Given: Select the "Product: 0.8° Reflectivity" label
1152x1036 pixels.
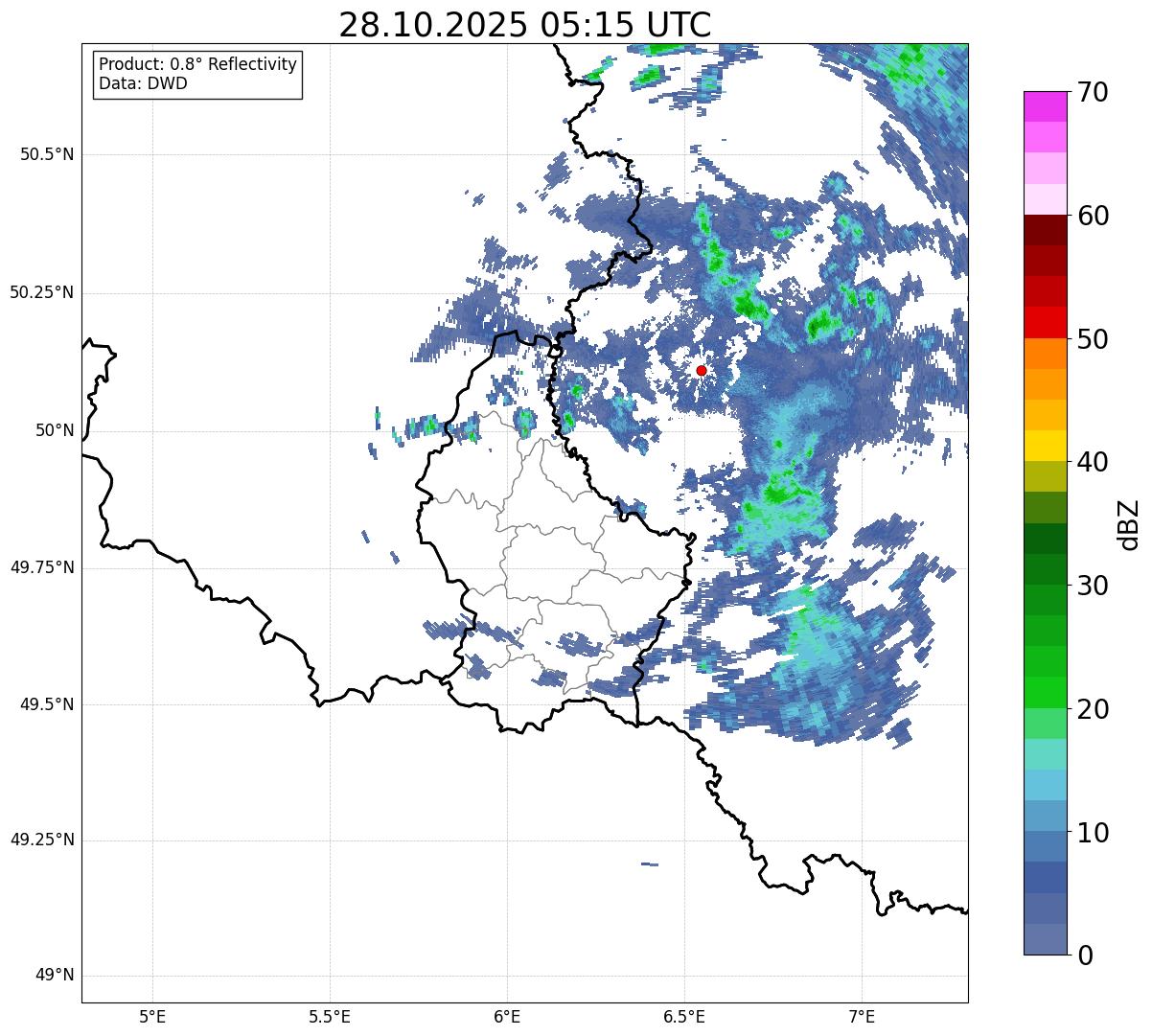Looking at the screenshot, I should (x=197, y=64).
